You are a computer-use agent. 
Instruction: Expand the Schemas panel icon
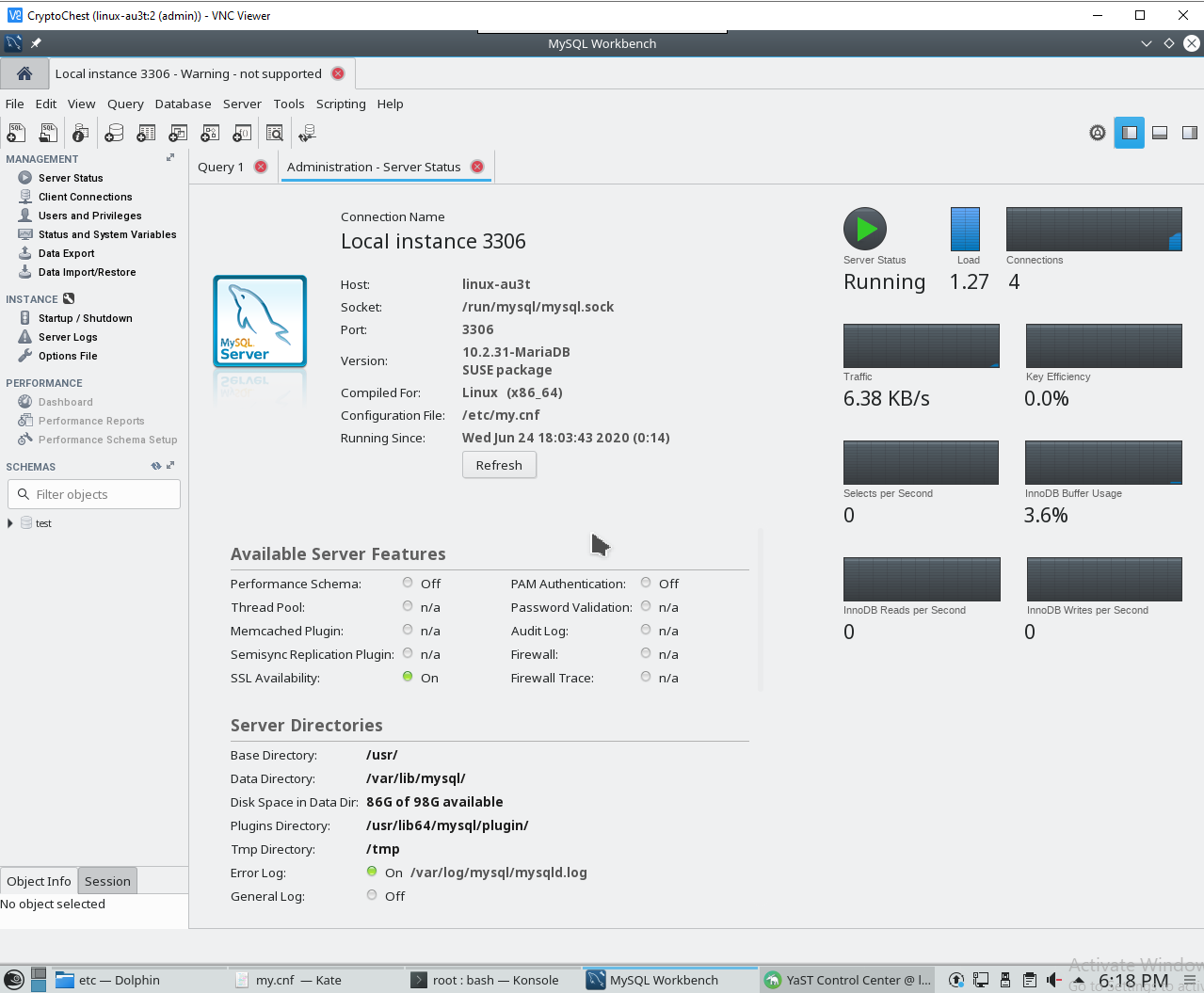tap(170, 466)
